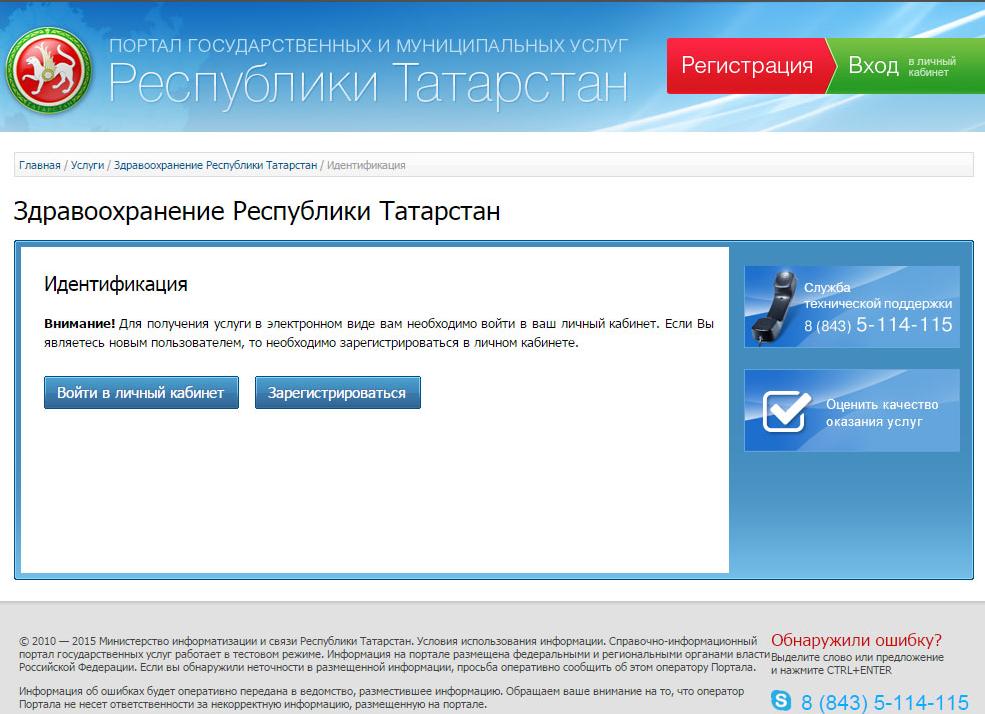Click the Skype icon in the footer
This screenshot has height=714, width=985.
point(783,702)
